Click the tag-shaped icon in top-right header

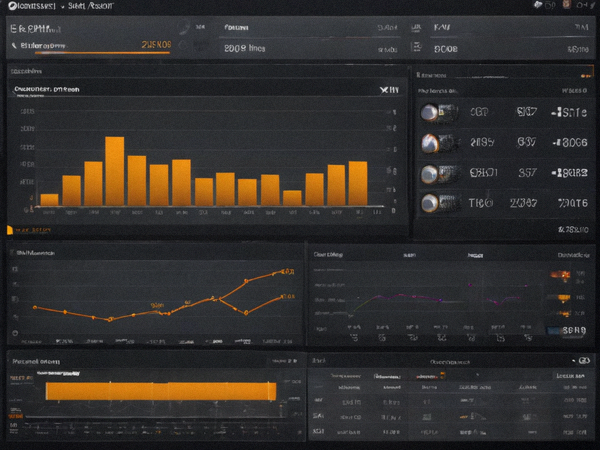pos(538,5)
